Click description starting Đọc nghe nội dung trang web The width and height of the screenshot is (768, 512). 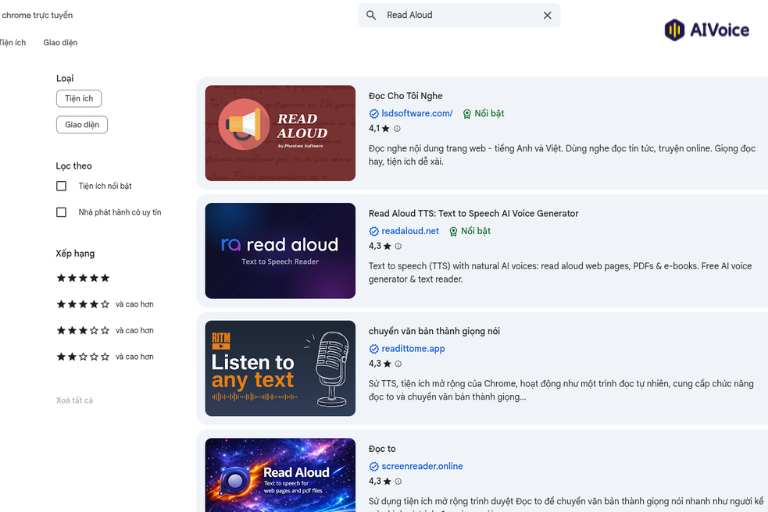562,155
